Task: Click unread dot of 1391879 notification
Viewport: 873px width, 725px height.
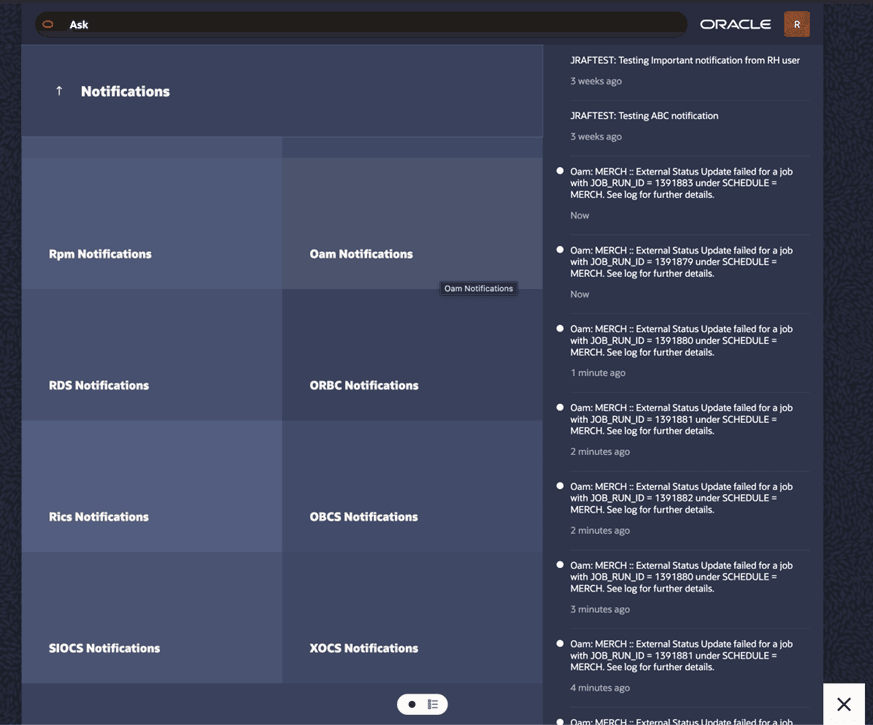Action: 560,250
